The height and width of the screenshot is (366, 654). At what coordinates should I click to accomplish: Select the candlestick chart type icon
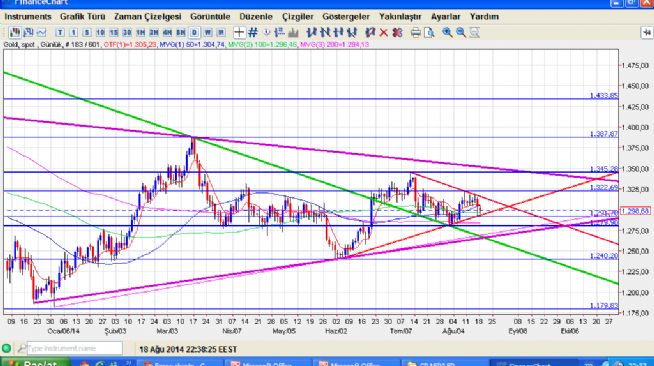[x=15, y=32]
